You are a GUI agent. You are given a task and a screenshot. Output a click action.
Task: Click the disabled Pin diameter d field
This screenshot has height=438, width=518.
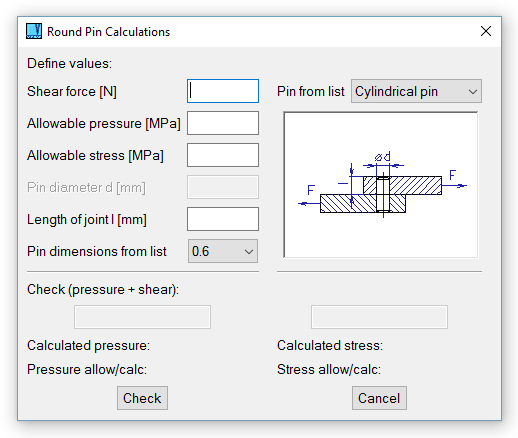click(x=223, y=187)
